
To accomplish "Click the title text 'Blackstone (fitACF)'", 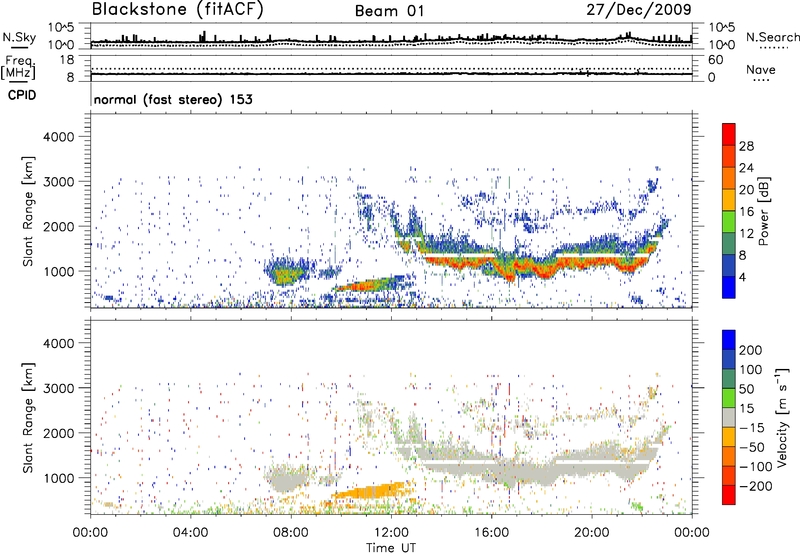I will pos(178,10).
